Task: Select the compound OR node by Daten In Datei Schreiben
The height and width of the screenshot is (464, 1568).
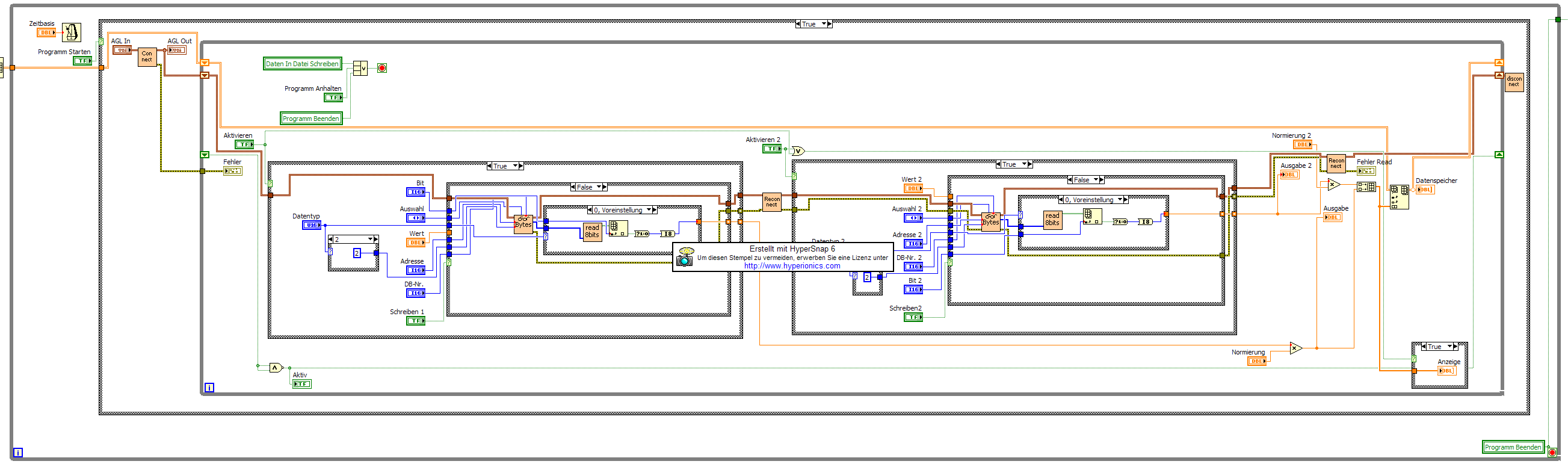Action: (360, 68)
